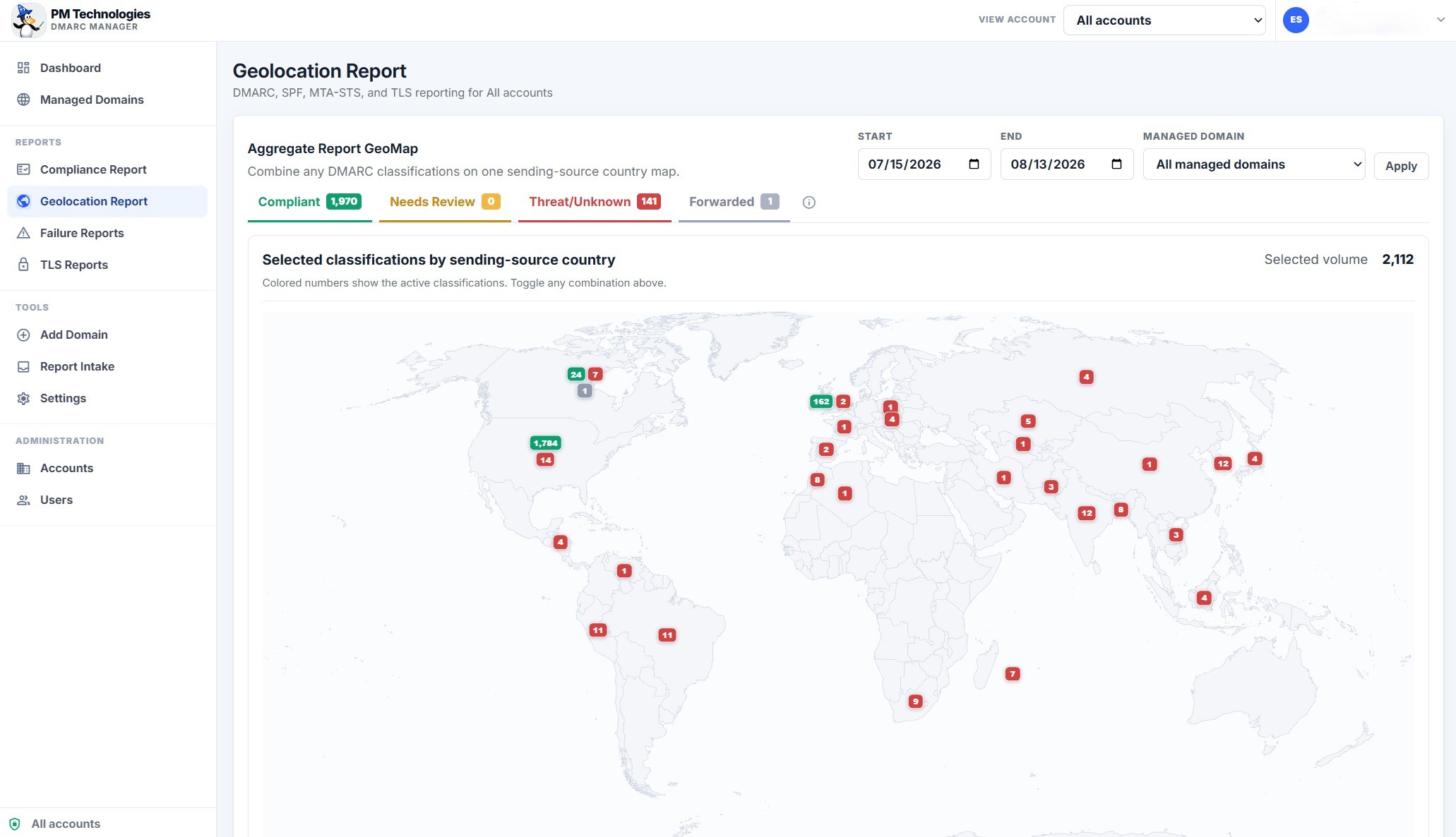Click the red 4 marker in Central America
This screenshot has height=837, width=1456.
[560, 542]
